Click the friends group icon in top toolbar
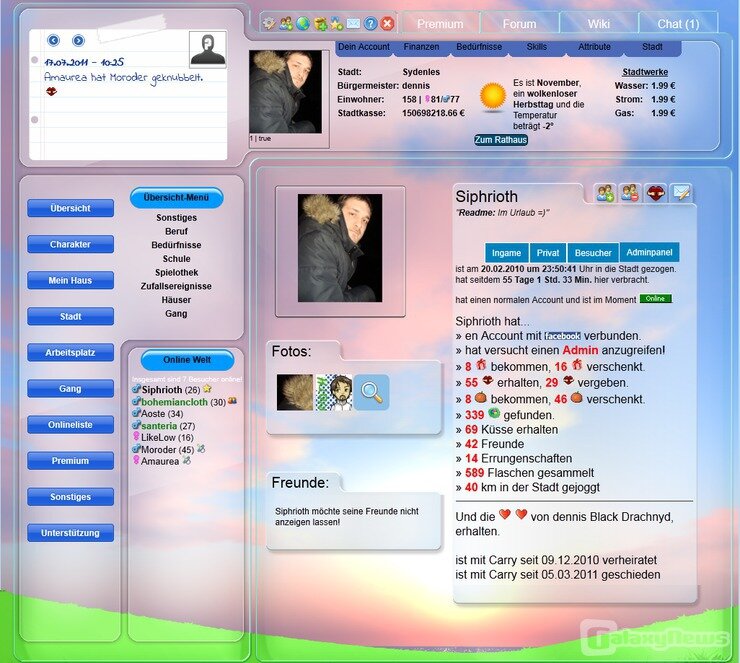This screenshot has height=663, width=740. click(286, 23)
